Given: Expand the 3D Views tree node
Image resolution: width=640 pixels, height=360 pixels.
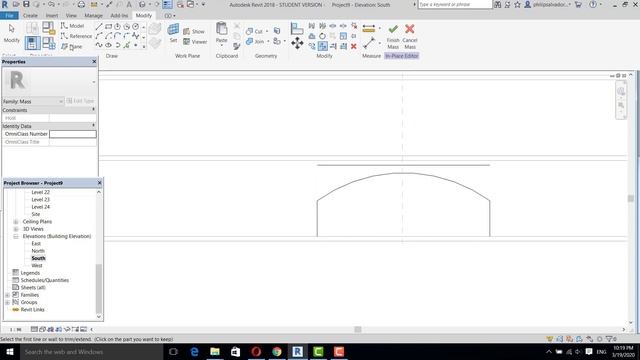Looking at the screenshot, I should 16,229.
